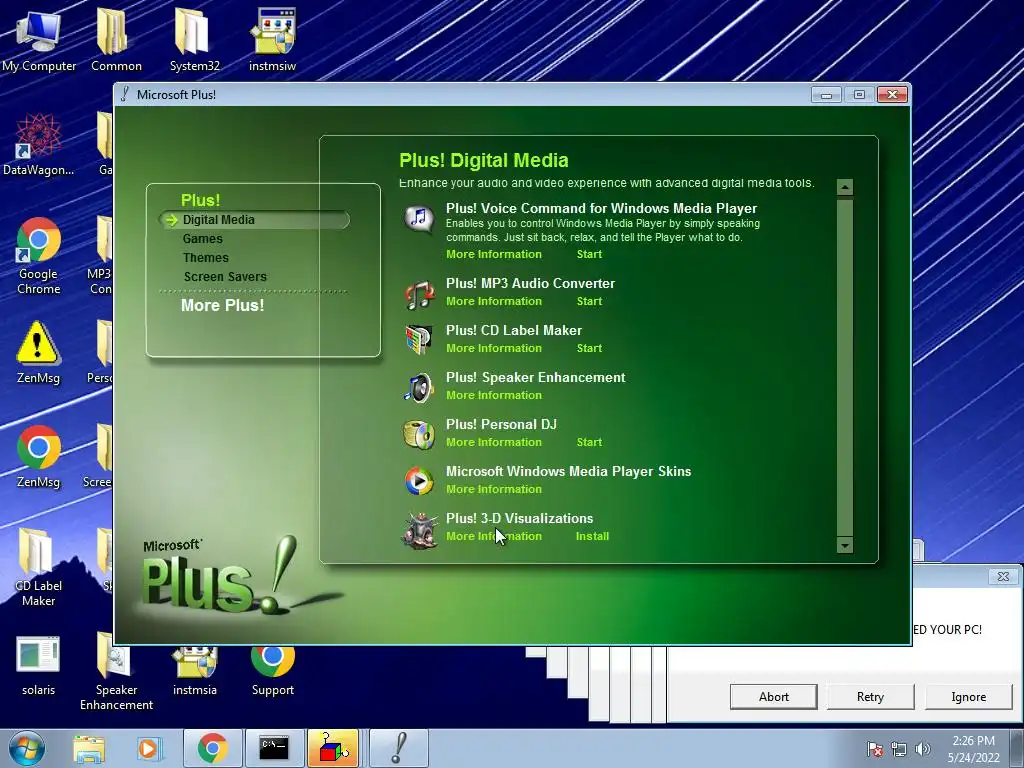Close the error dialog behind Plus!

(x=1003, y=577)
